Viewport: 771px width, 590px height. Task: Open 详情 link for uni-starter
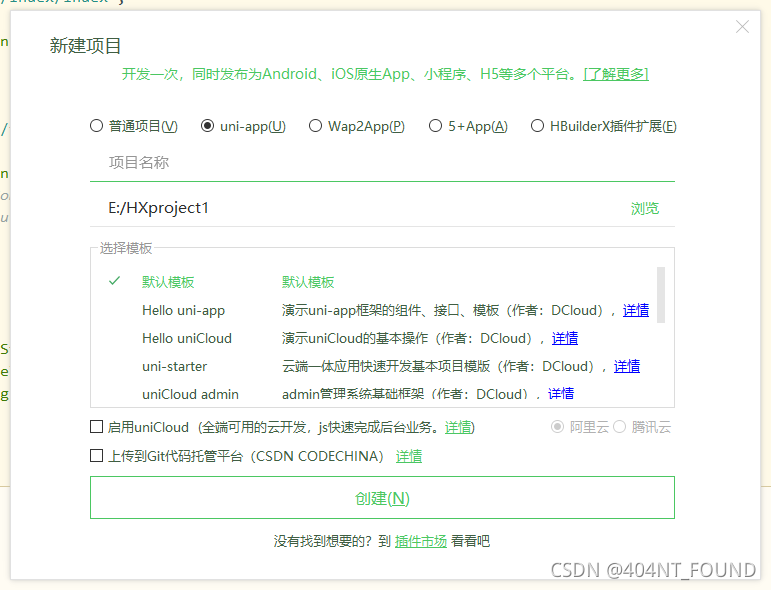[x=627, y=366]
